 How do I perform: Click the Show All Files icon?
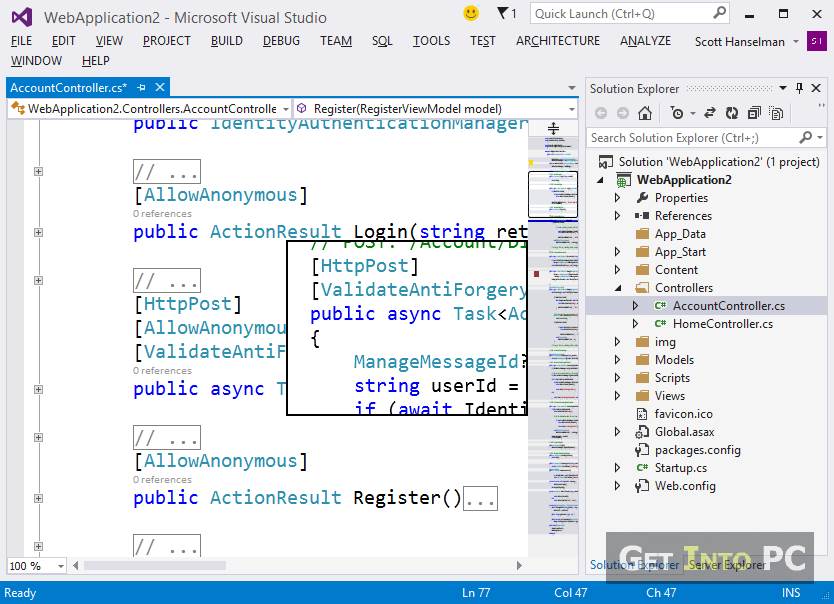[x=776, y=113]
